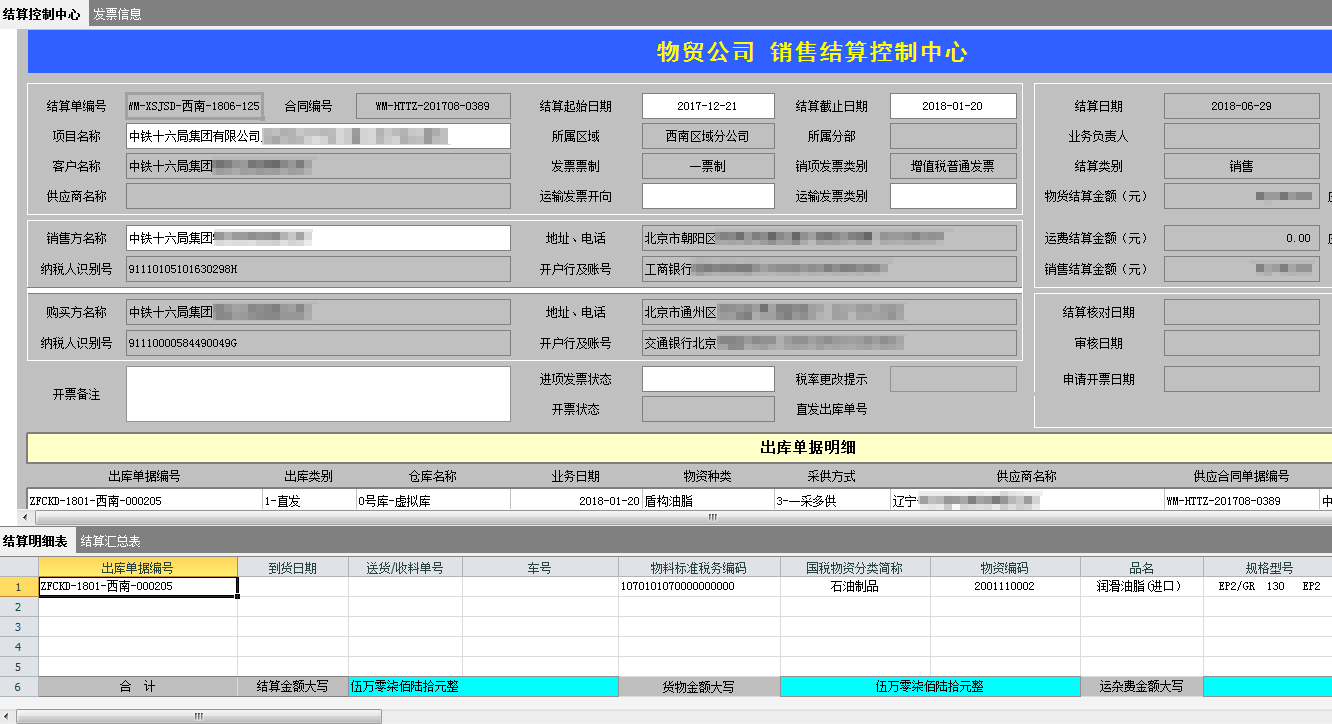Click the 工商银行 account field
Screen dimensions: 1332x724
(829, 269)
